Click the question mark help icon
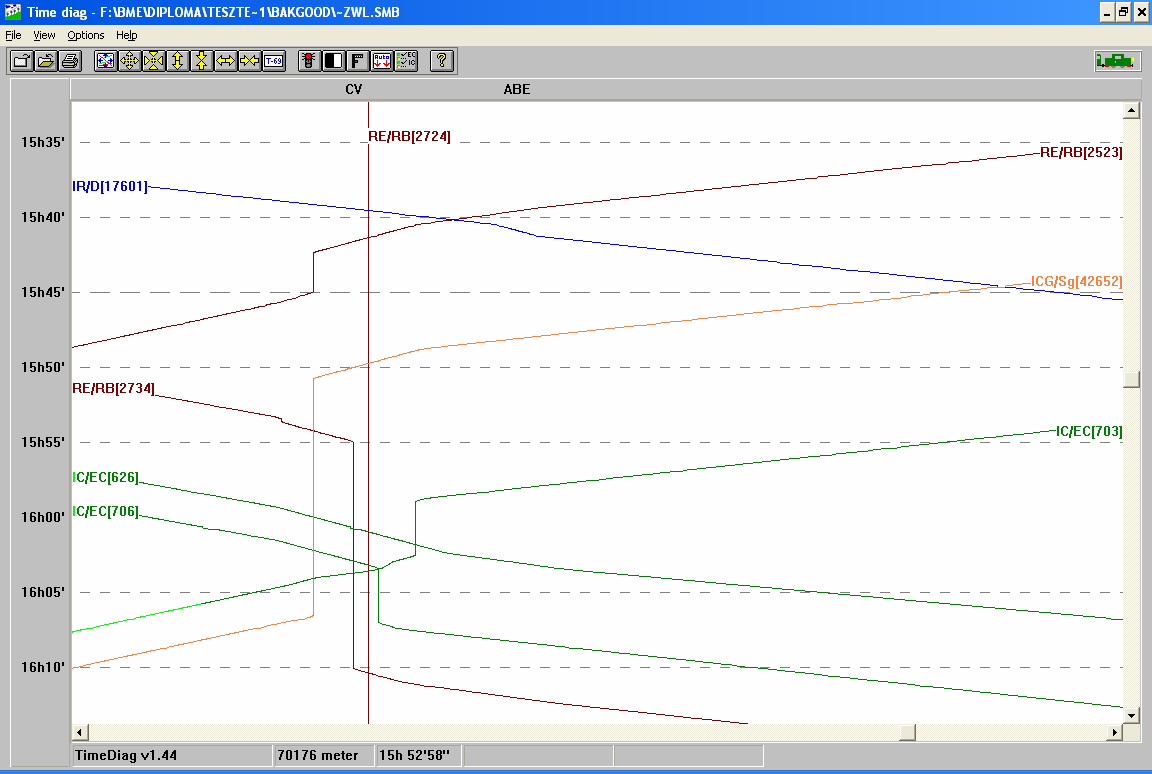 coord(442,61)
